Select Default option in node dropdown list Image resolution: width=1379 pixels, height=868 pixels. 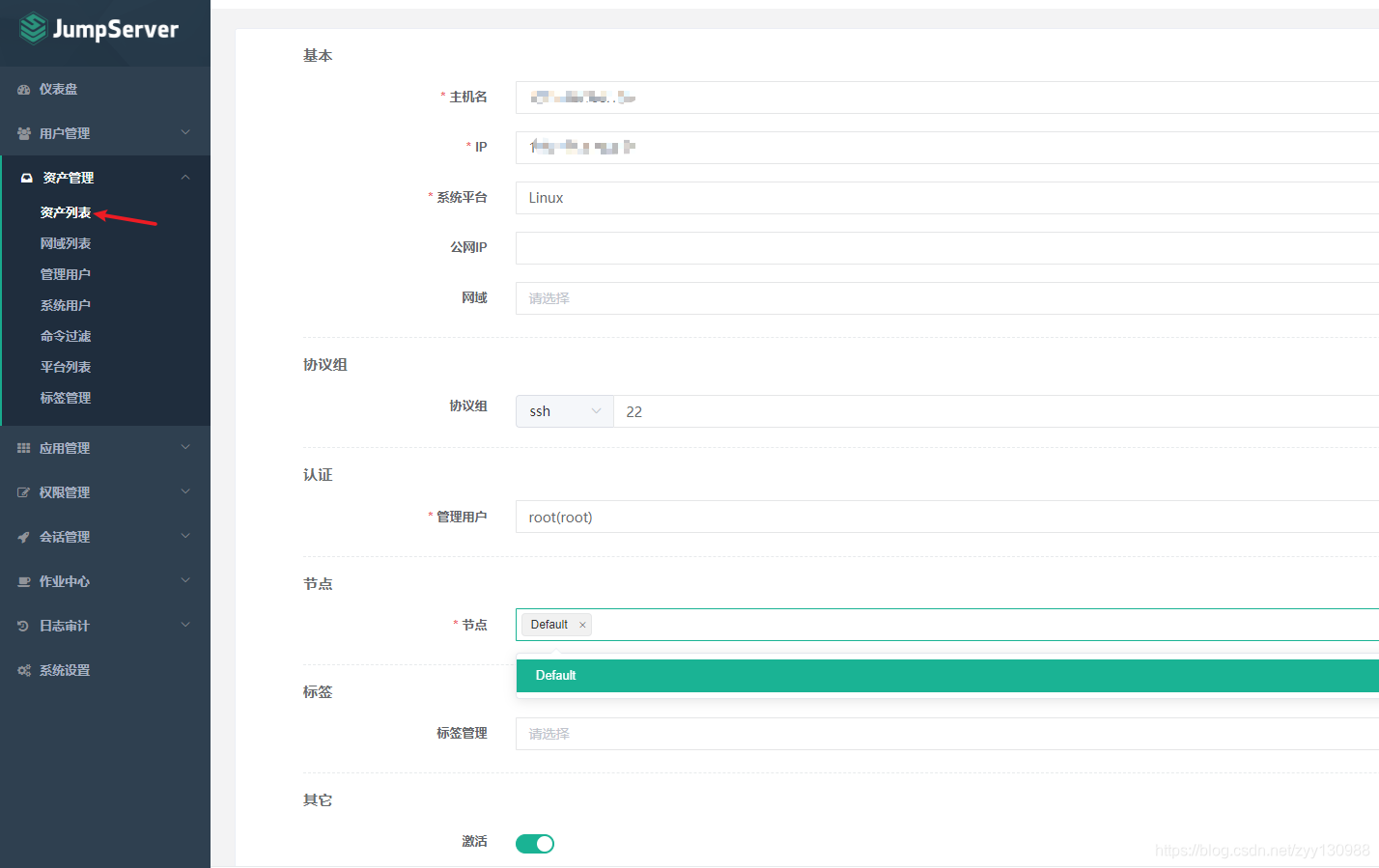point(947,676)
